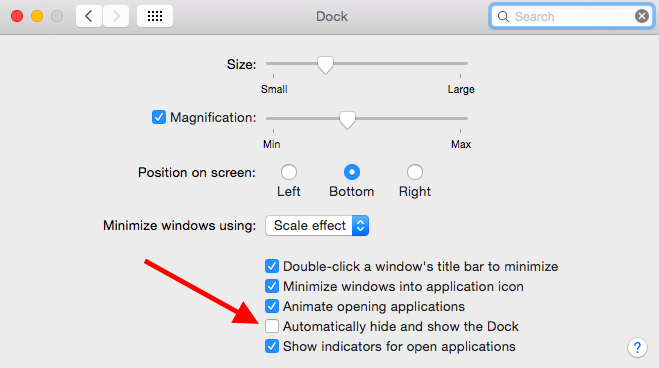The height and width of the screenshot is (368, 659).
Task: Open Dock help with question mark button
Action: tap(637, 347)
